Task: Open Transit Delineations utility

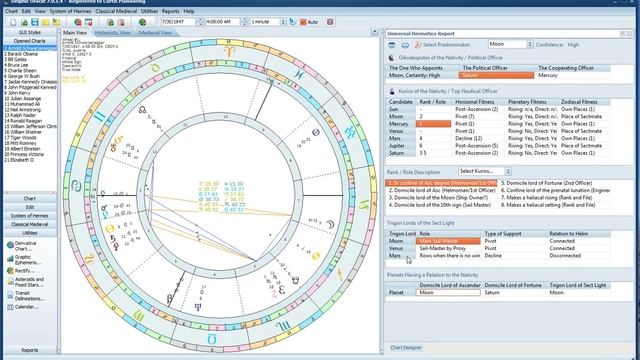Action: pyautogui.click(x=26, y=296)
